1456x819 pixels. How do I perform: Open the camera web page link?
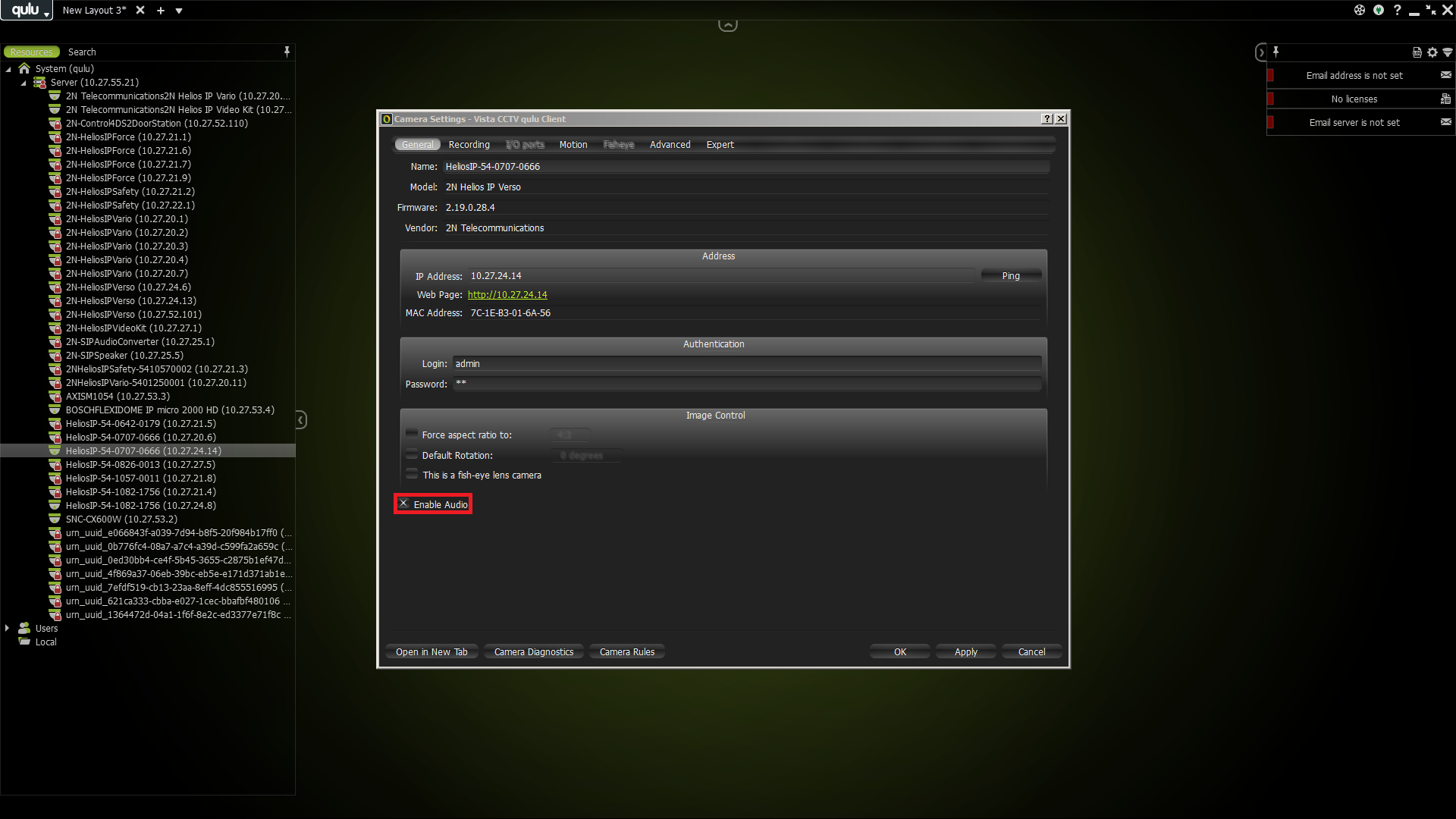click(x=507, y=295)
